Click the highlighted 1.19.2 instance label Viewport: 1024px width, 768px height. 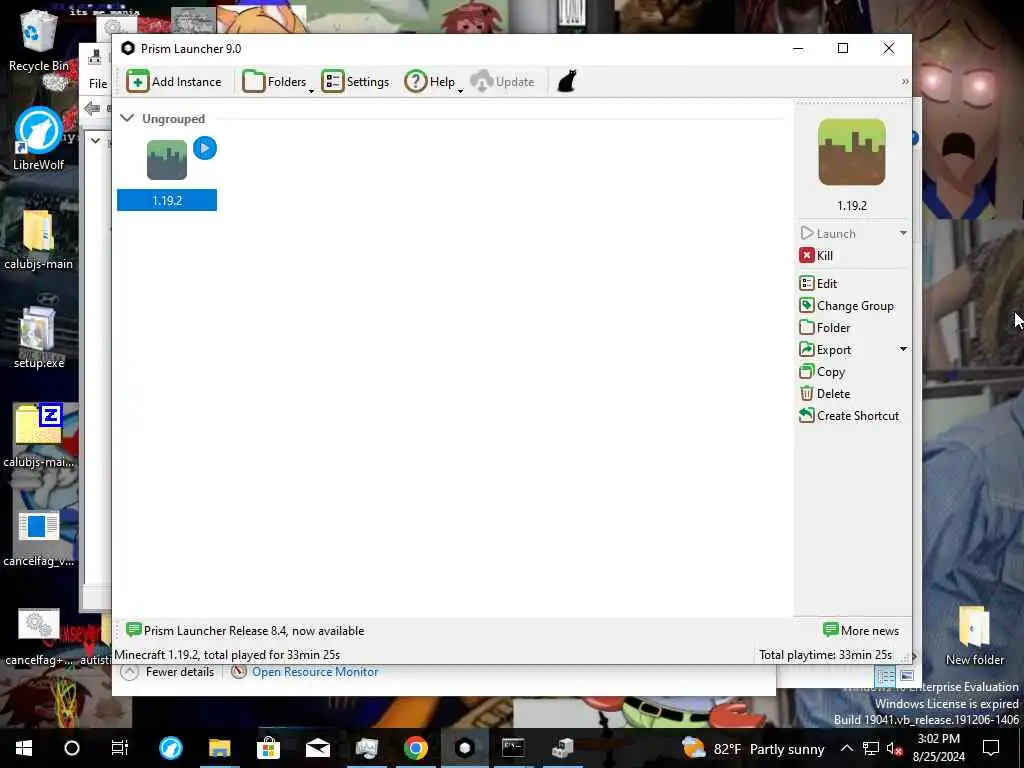167,200
